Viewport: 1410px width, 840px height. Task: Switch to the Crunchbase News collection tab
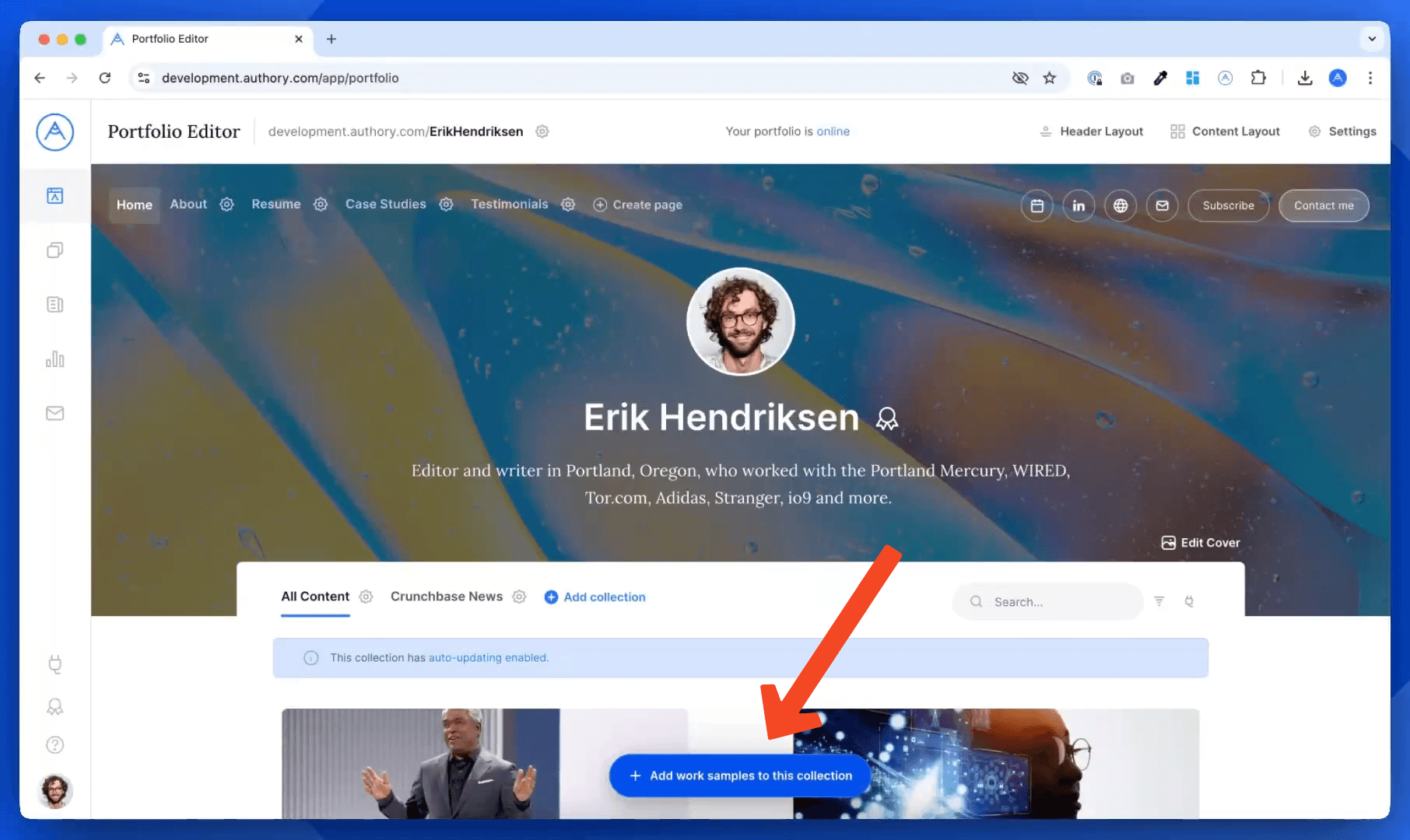(x=447, y=597)
